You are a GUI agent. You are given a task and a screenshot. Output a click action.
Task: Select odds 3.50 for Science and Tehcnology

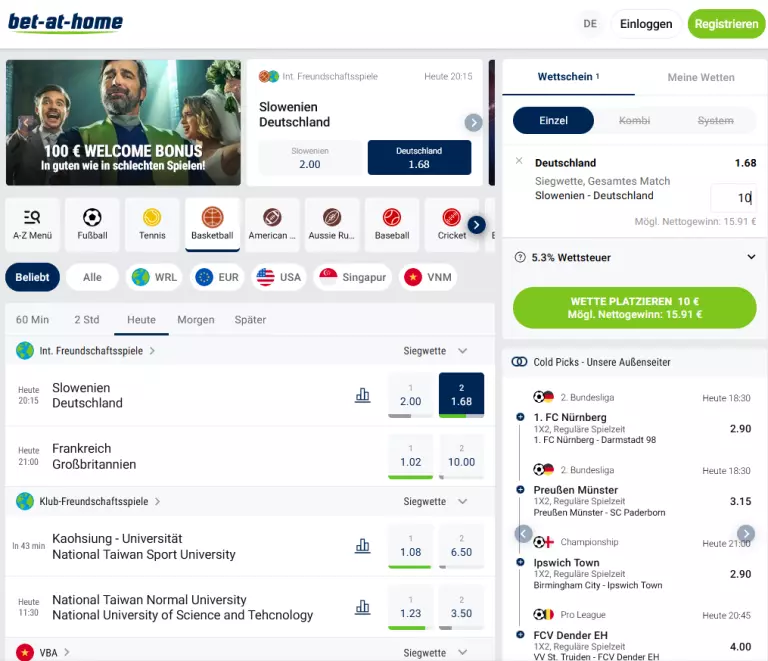(x=461, y=607)
